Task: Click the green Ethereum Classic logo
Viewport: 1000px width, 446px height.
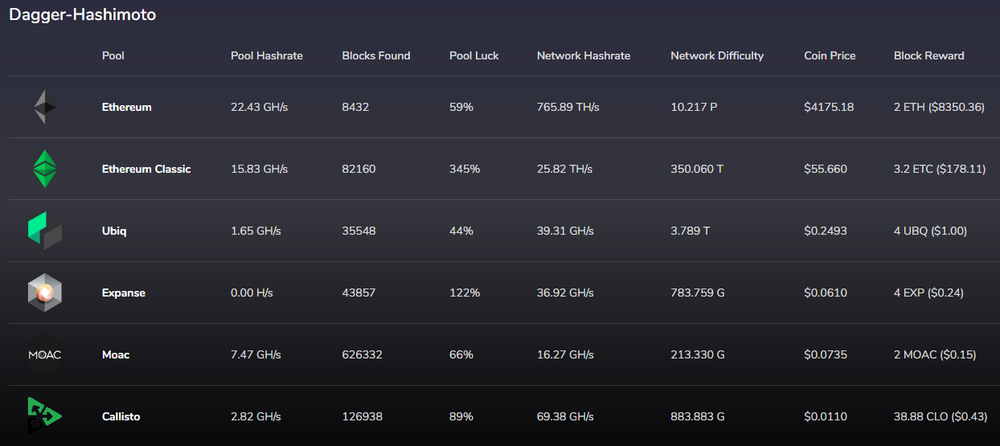Action: click(45, 169)
